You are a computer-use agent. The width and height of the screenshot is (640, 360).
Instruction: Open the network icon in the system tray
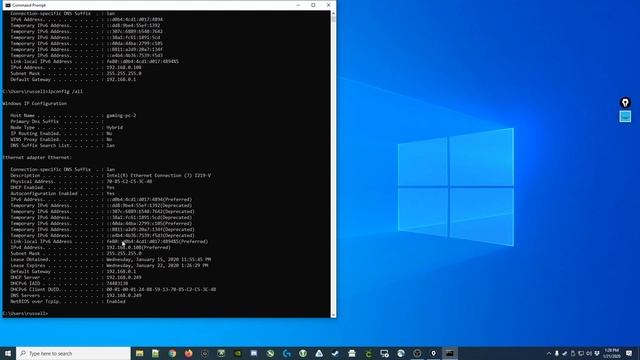[581, 353]
